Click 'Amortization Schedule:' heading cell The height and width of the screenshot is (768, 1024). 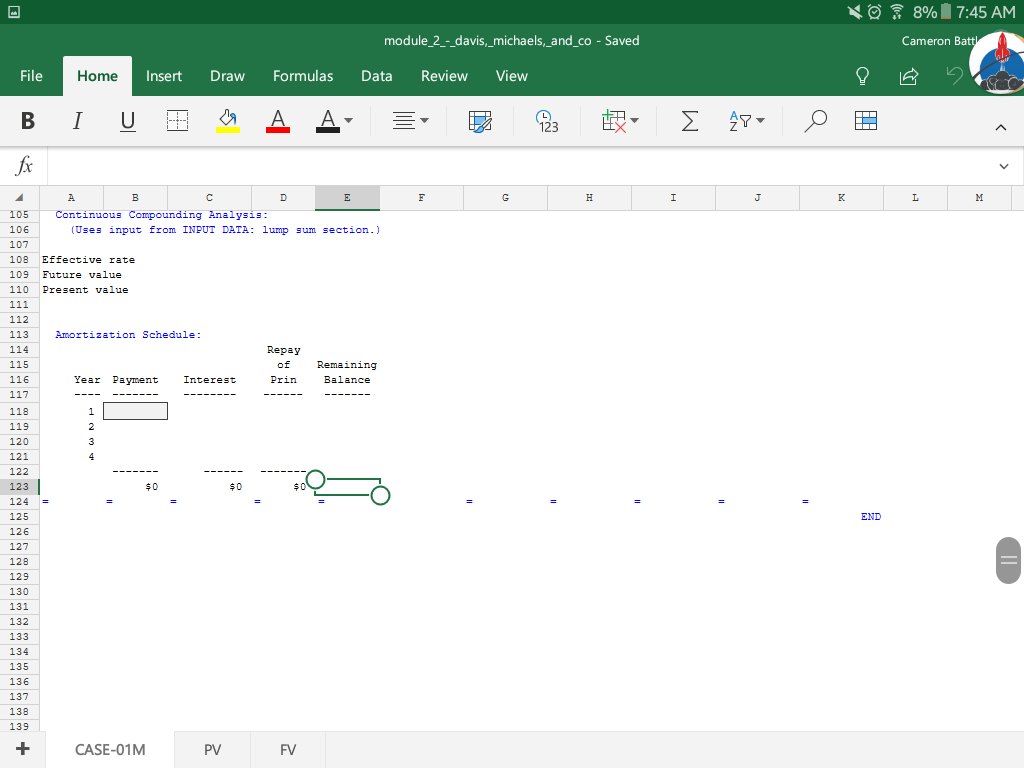(x=128, y=334)
